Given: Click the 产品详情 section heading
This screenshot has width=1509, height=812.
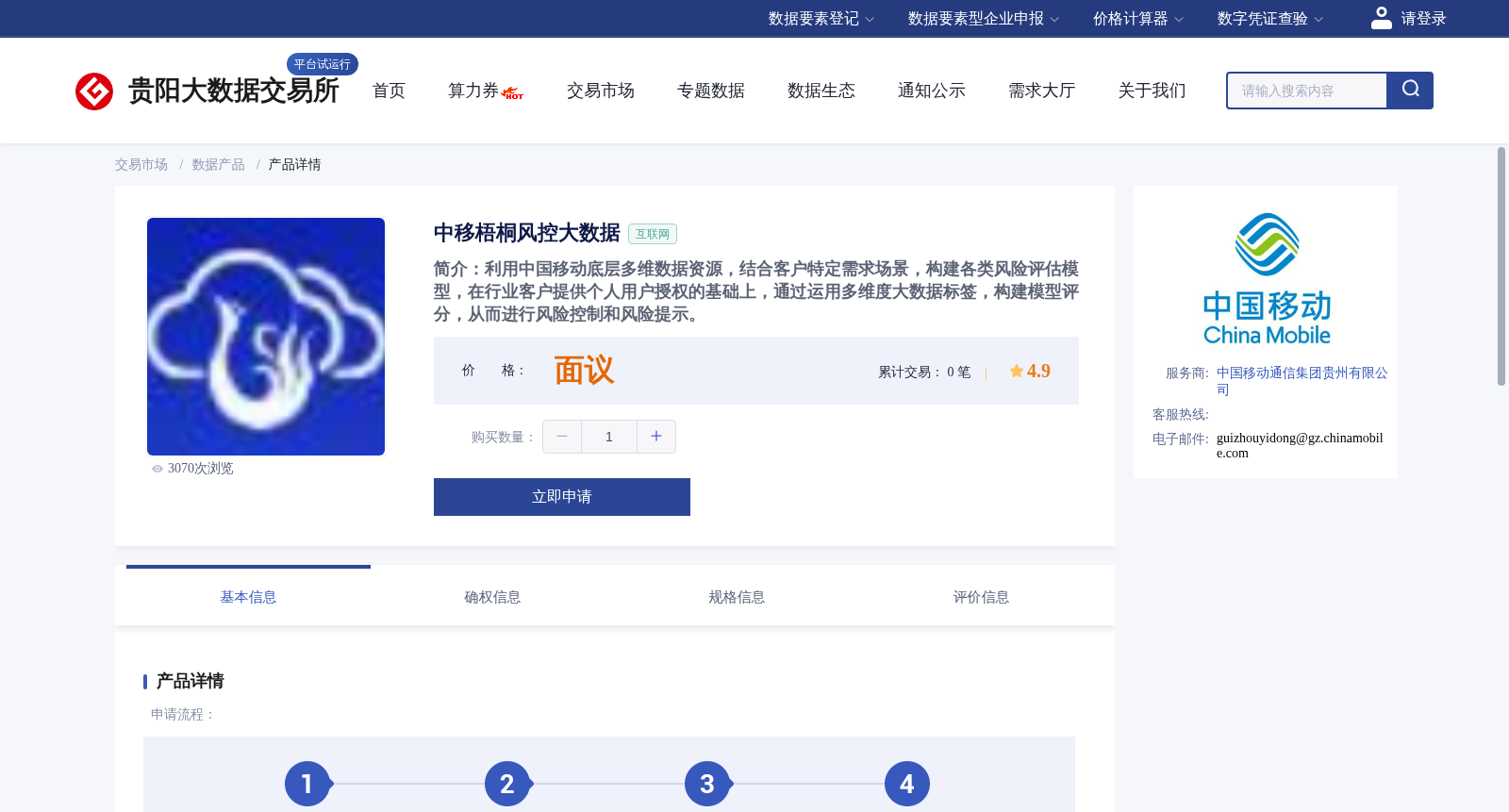Looking at the screenshot, I should [x=190, y=681].
